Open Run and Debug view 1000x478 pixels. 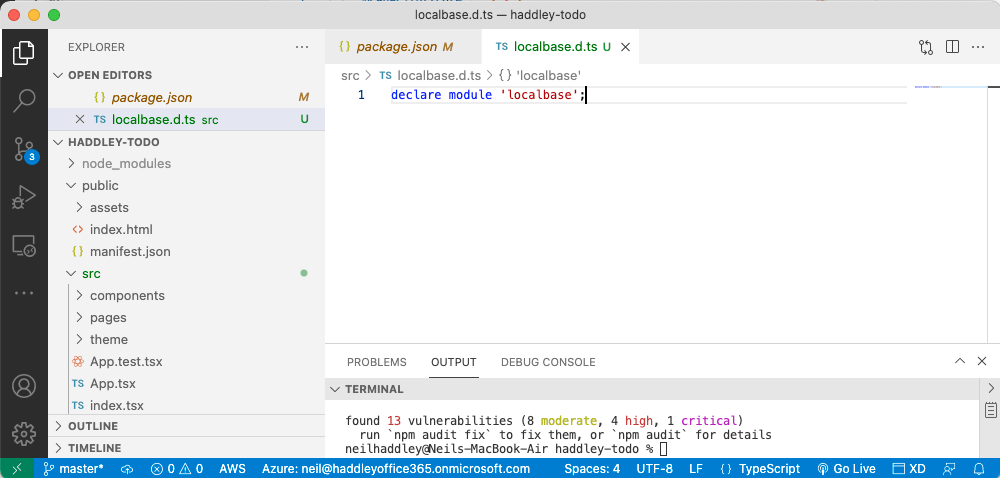(24, 197)
